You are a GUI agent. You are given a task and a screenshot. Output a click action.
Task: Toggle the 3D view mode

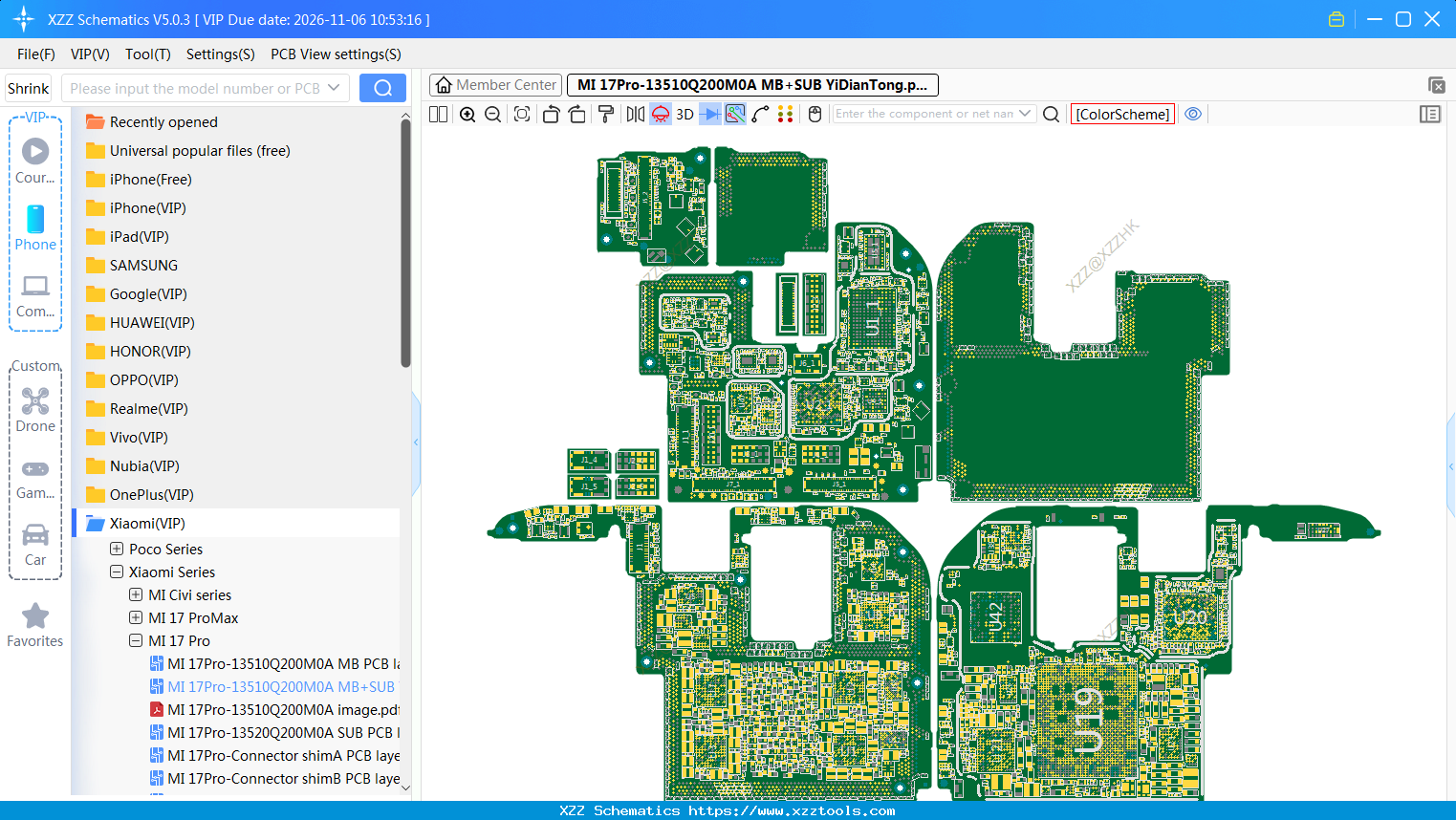pyautogui.click(x=685, y=115)
